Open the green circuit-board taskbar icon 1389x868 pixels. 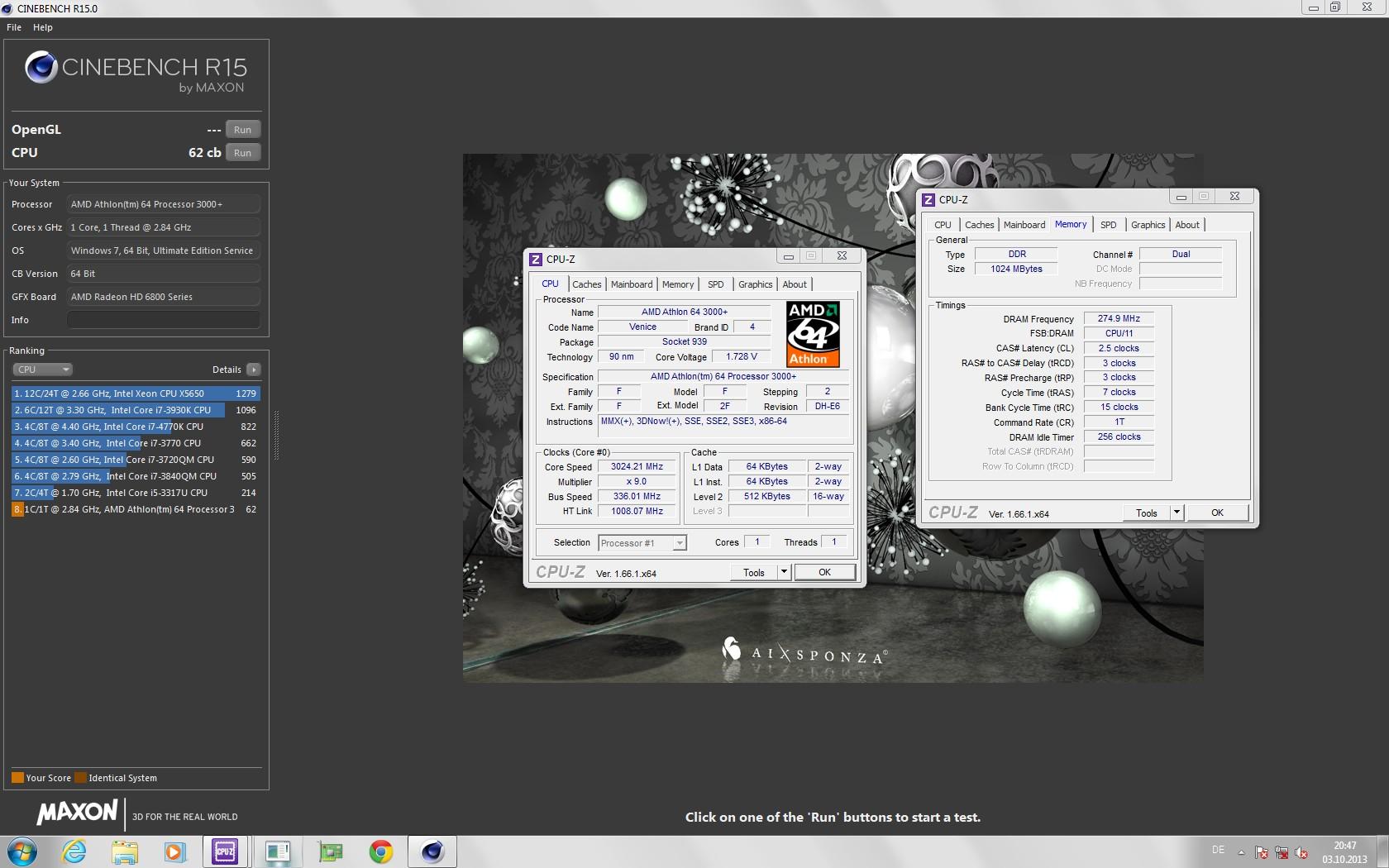coord(330,851)
